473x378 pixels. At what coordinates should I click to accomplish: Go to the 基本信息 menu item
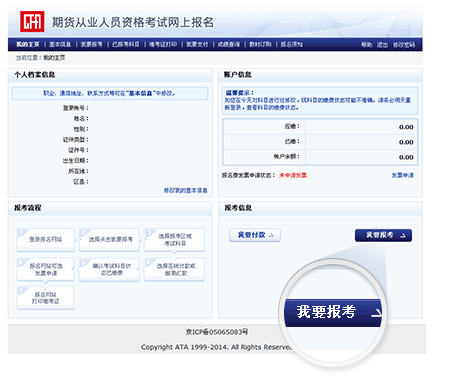pos(60,44)
